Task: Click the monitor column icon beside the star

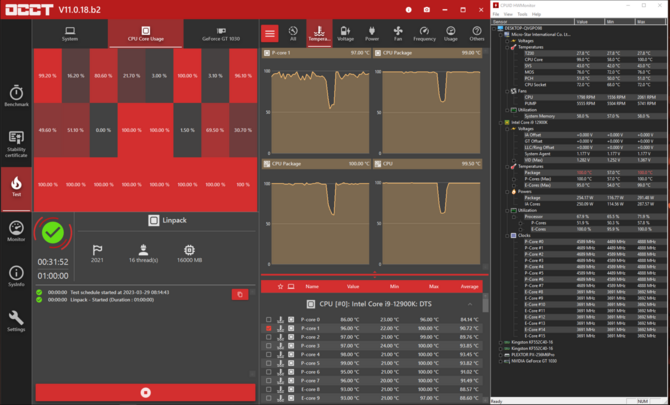Action: 291,287
